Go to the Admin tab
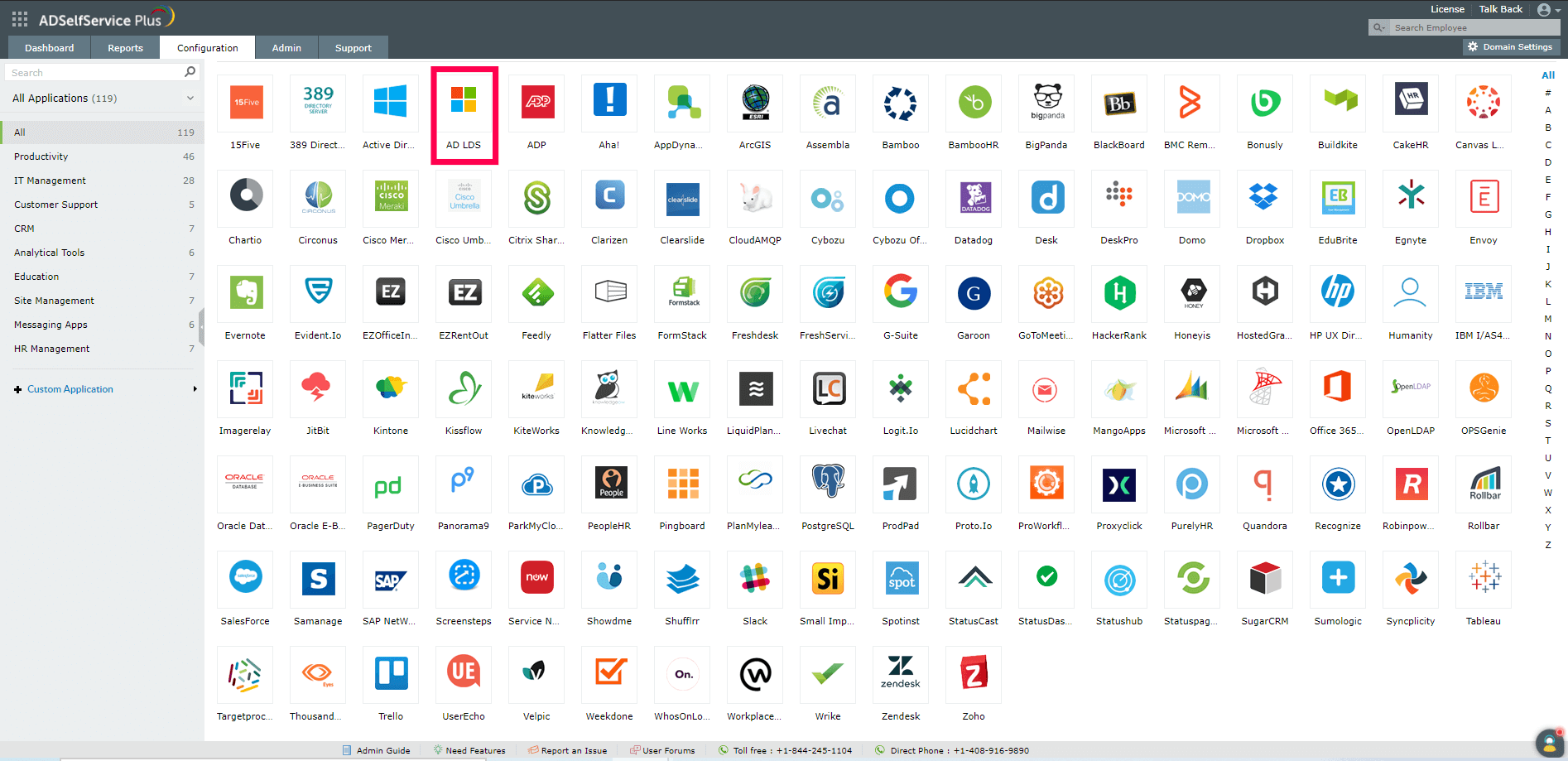The height and width of the screenshot is (761, 1568). [286, 48]
